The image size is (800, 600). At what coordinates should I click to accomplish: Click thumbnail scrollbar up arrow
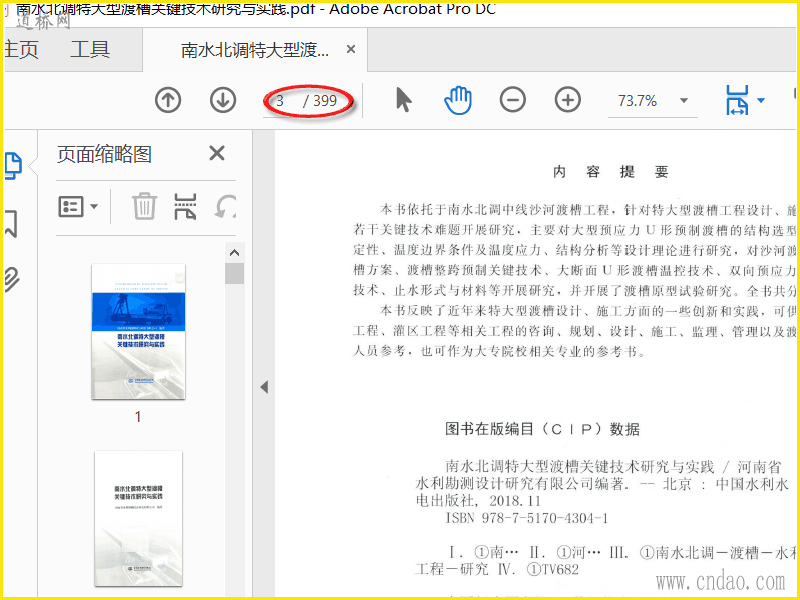point(234,253)
